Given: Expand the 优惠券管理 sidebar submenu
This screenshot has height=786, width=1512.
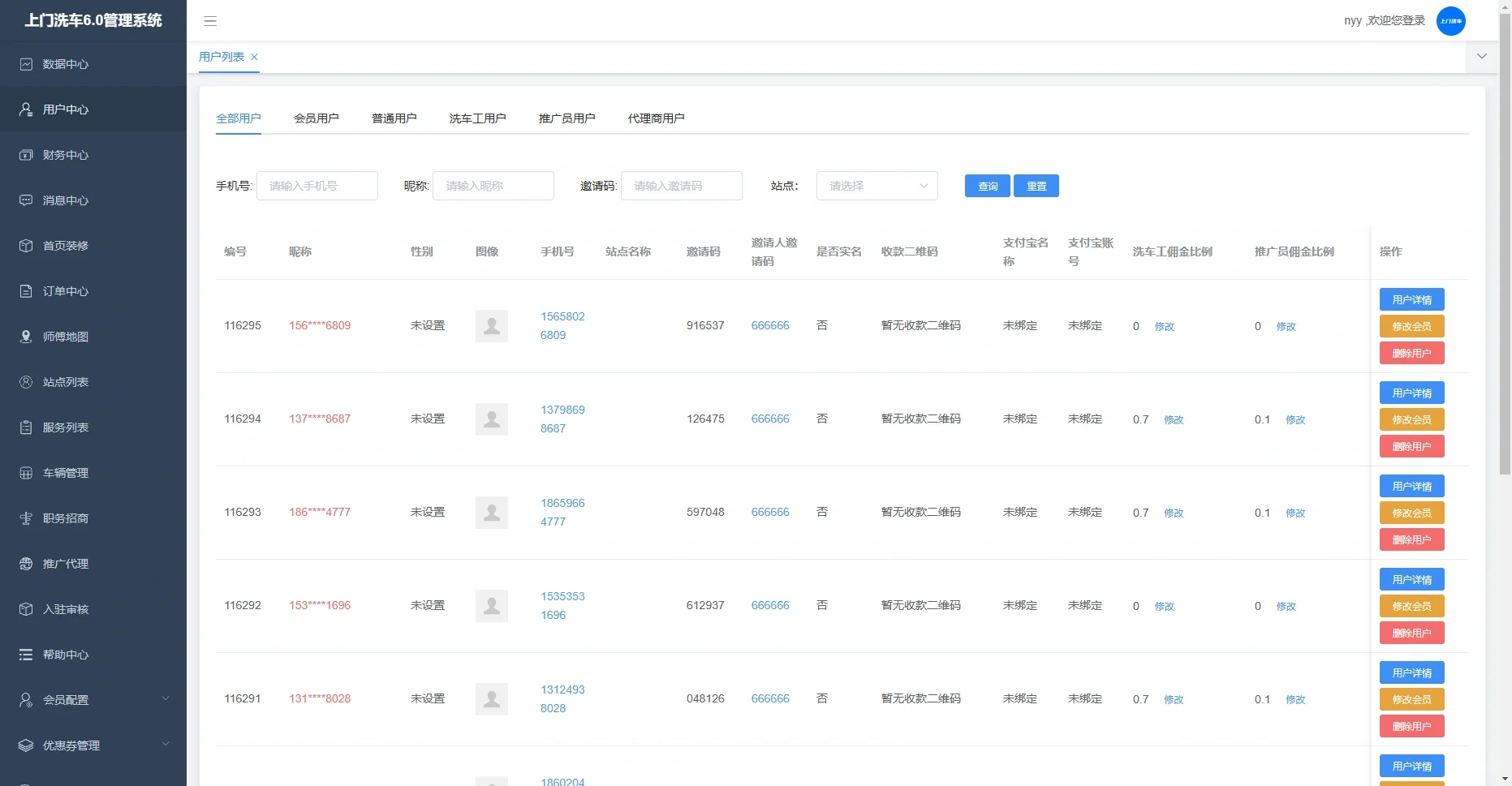Looking at the screenshot, I should 166,745.
